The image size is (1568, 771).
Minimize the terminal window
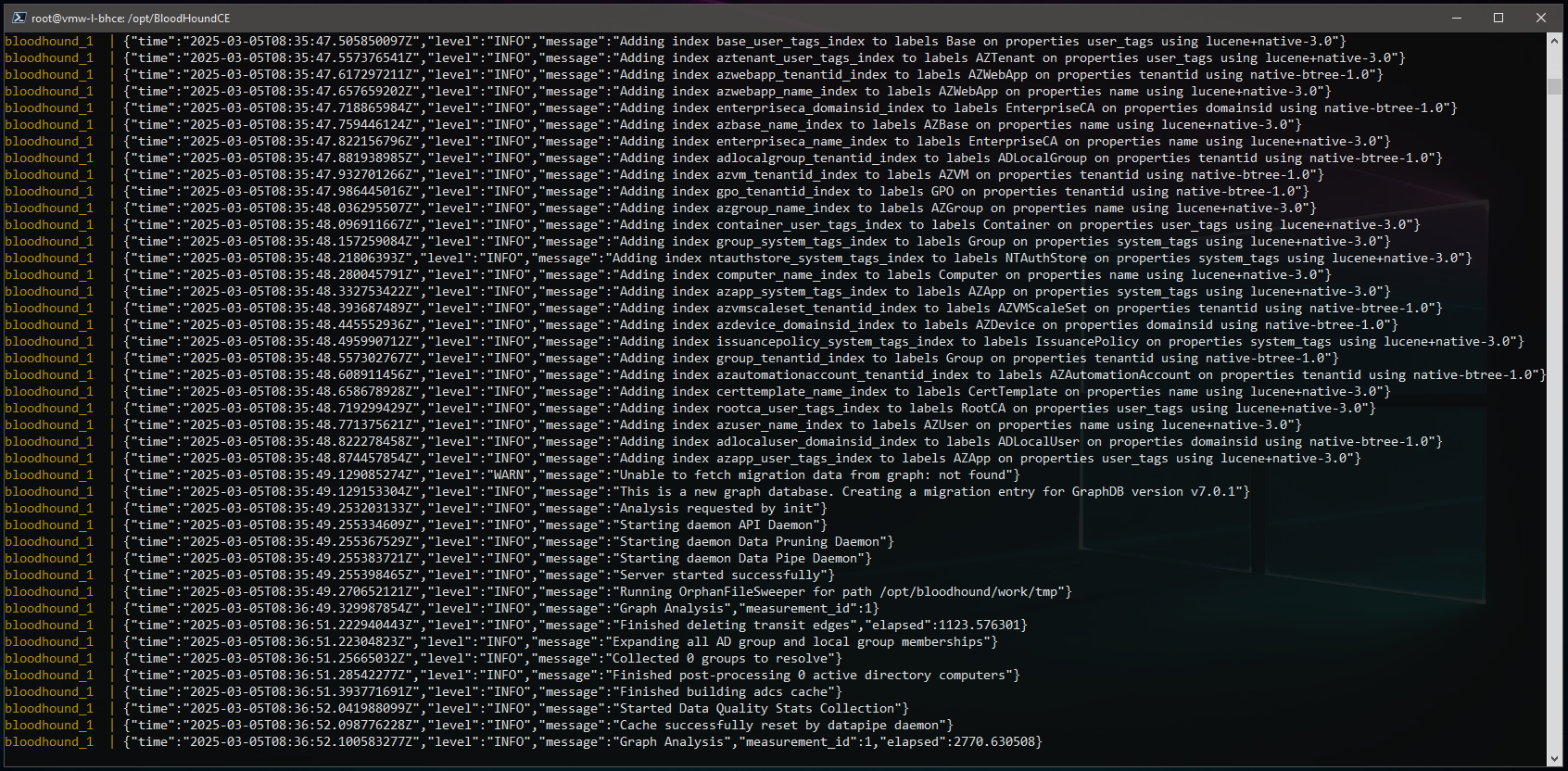pyautogui.click(x=1457, y=18)
